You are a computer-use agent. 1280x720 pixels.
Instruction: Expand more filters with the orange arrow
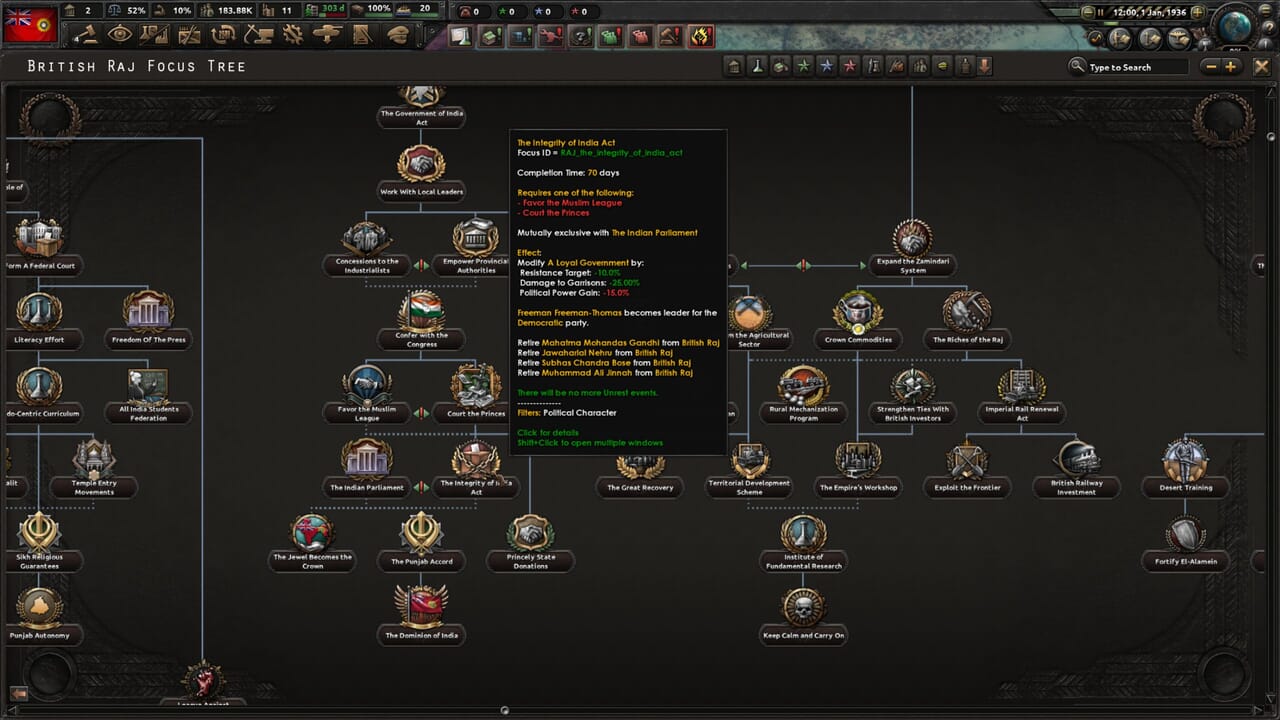coord(986,66)
